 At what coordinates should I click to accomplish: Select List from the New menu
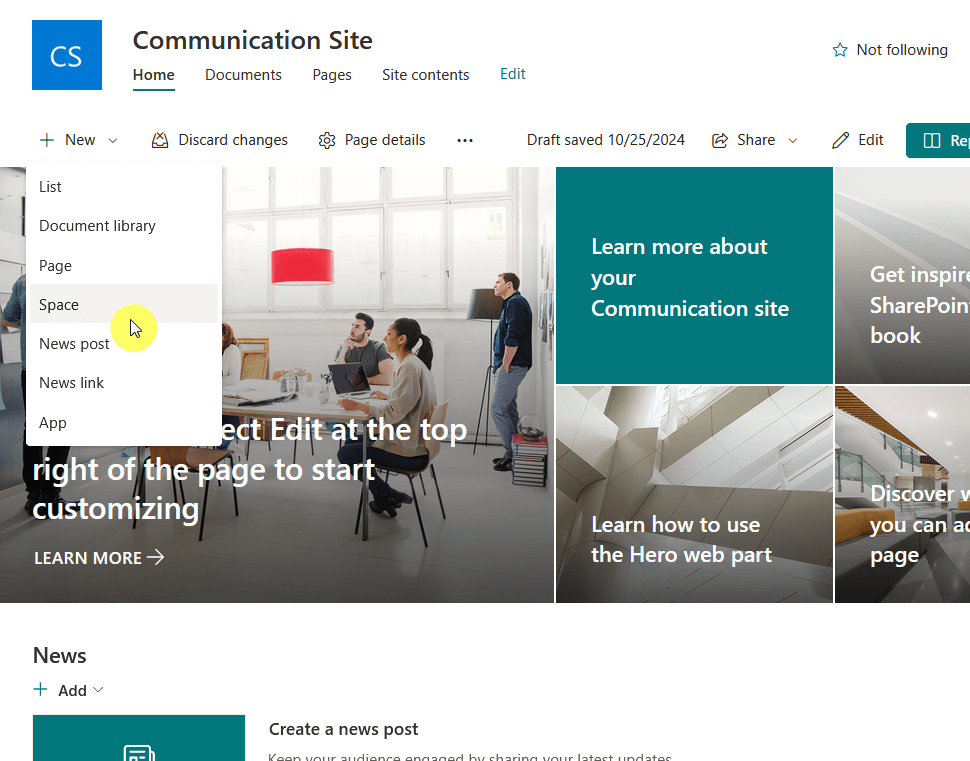click(x=124, y=187)
